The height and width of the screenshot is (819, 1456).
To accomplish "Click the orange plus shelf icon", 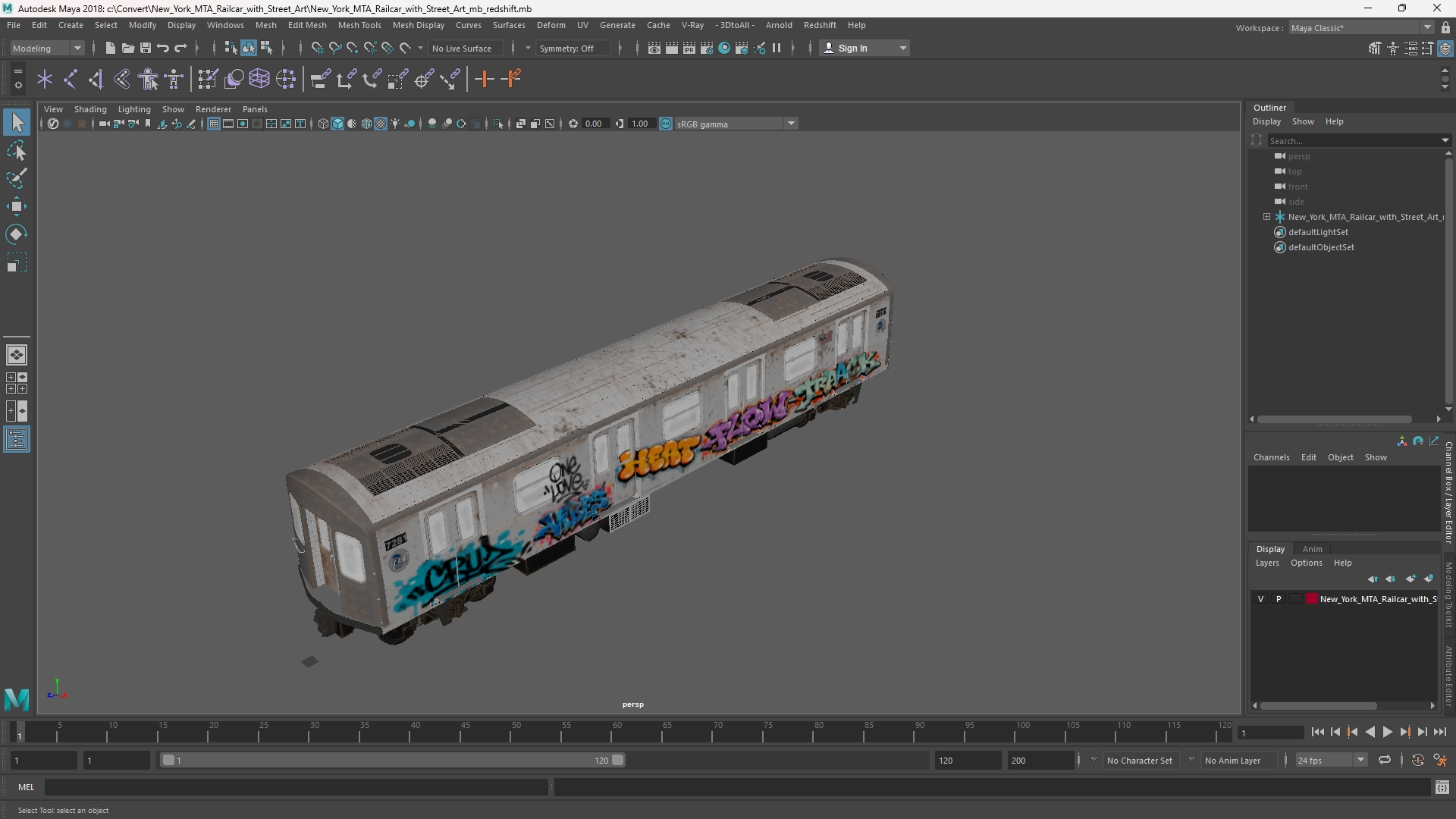I will point(484,79).
